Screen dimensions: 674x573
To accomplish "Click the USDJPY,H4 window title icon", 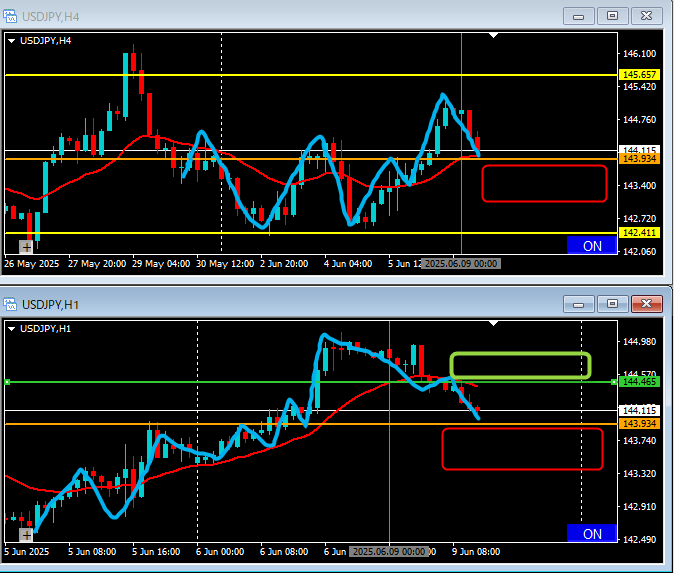I will (x=10, y=16).
